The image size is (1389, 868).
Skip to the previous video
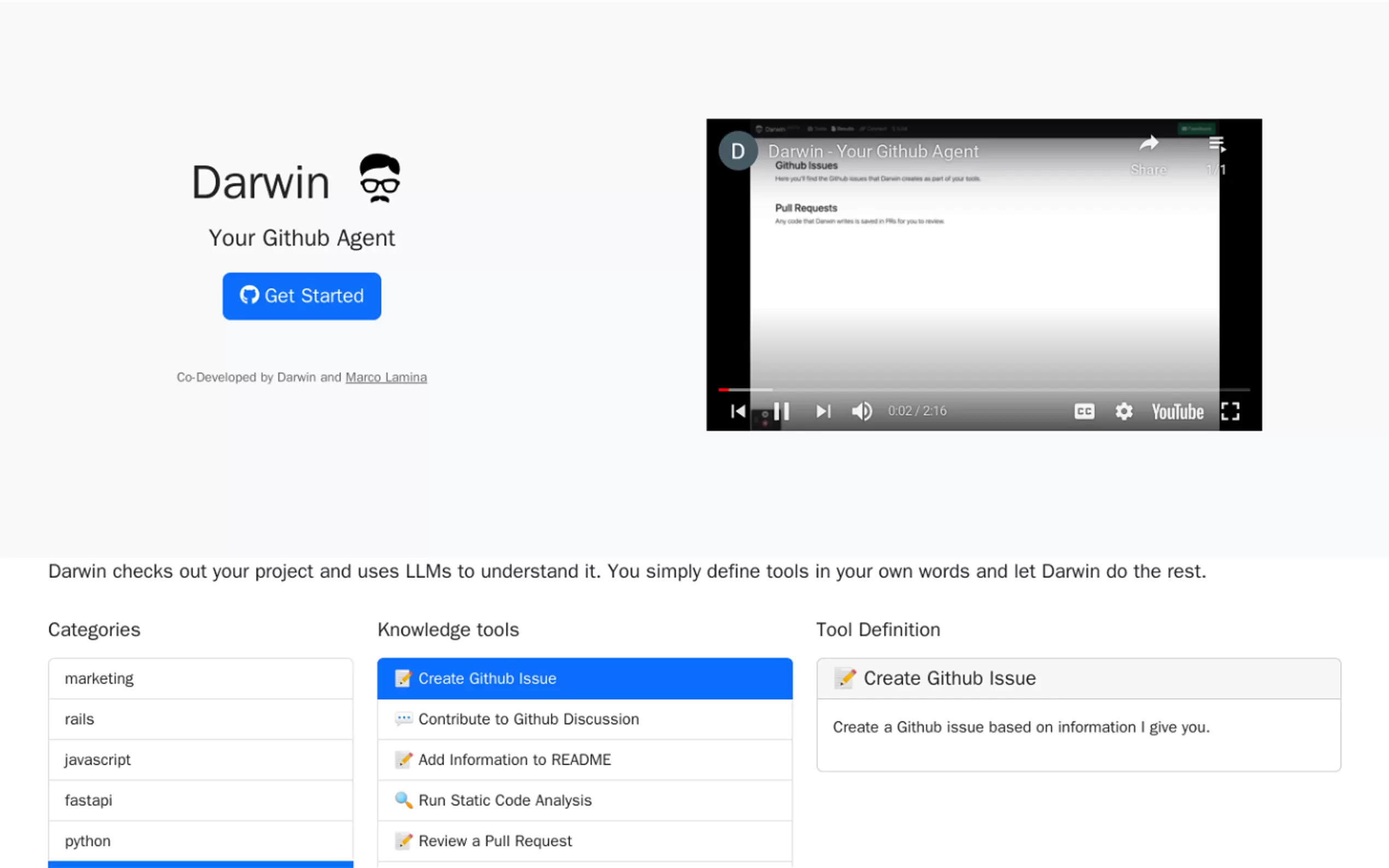(738, 411)
